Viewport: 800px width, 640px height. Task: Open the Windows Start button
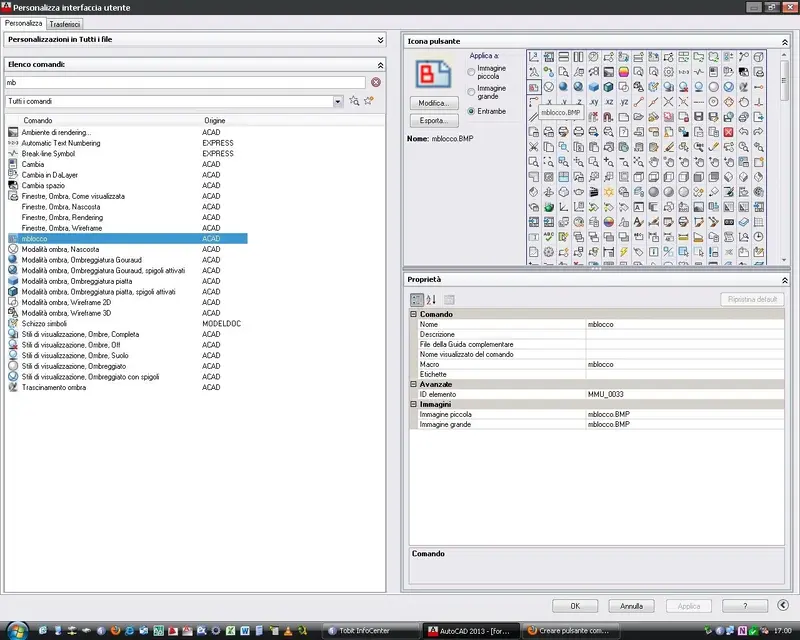17,630
